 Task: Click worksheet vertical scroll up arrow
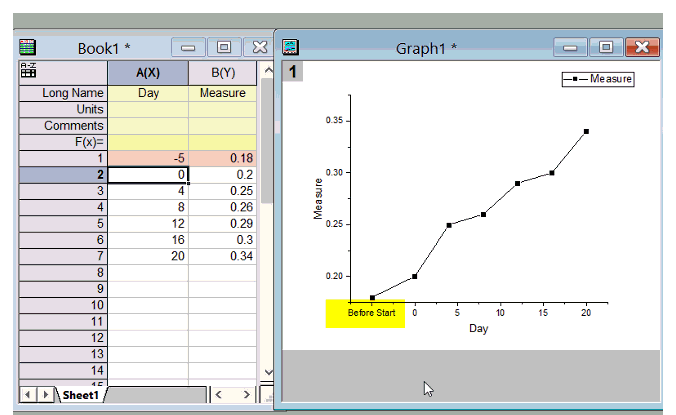pos(268,70)
